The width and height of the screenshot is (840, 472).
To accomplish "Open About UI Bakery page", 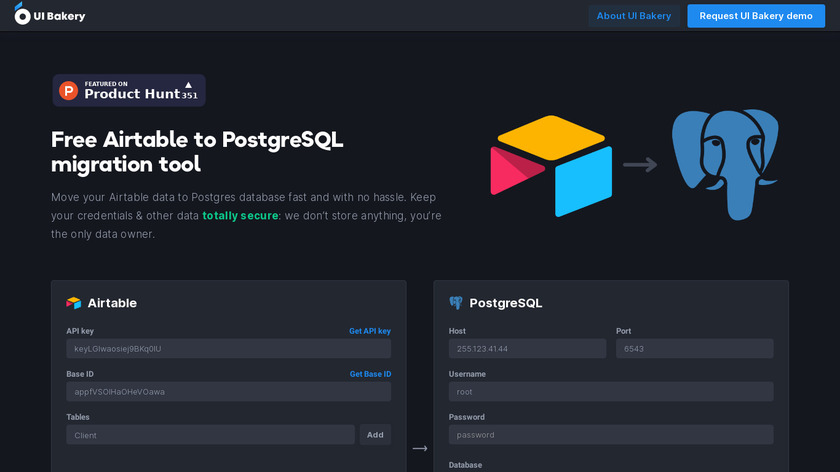I will tap(634, 16).
